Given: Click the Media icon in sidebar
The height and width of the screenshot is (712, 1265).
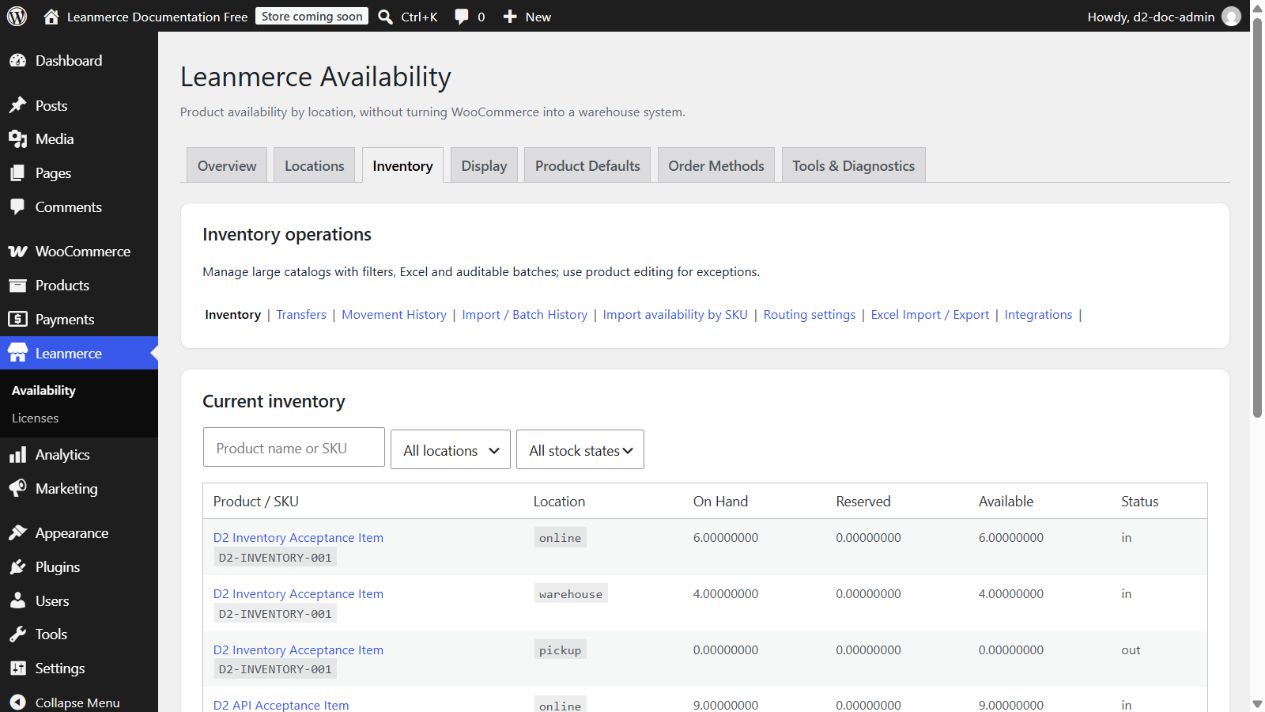Looking at the screenshot, I should point(17,139).
